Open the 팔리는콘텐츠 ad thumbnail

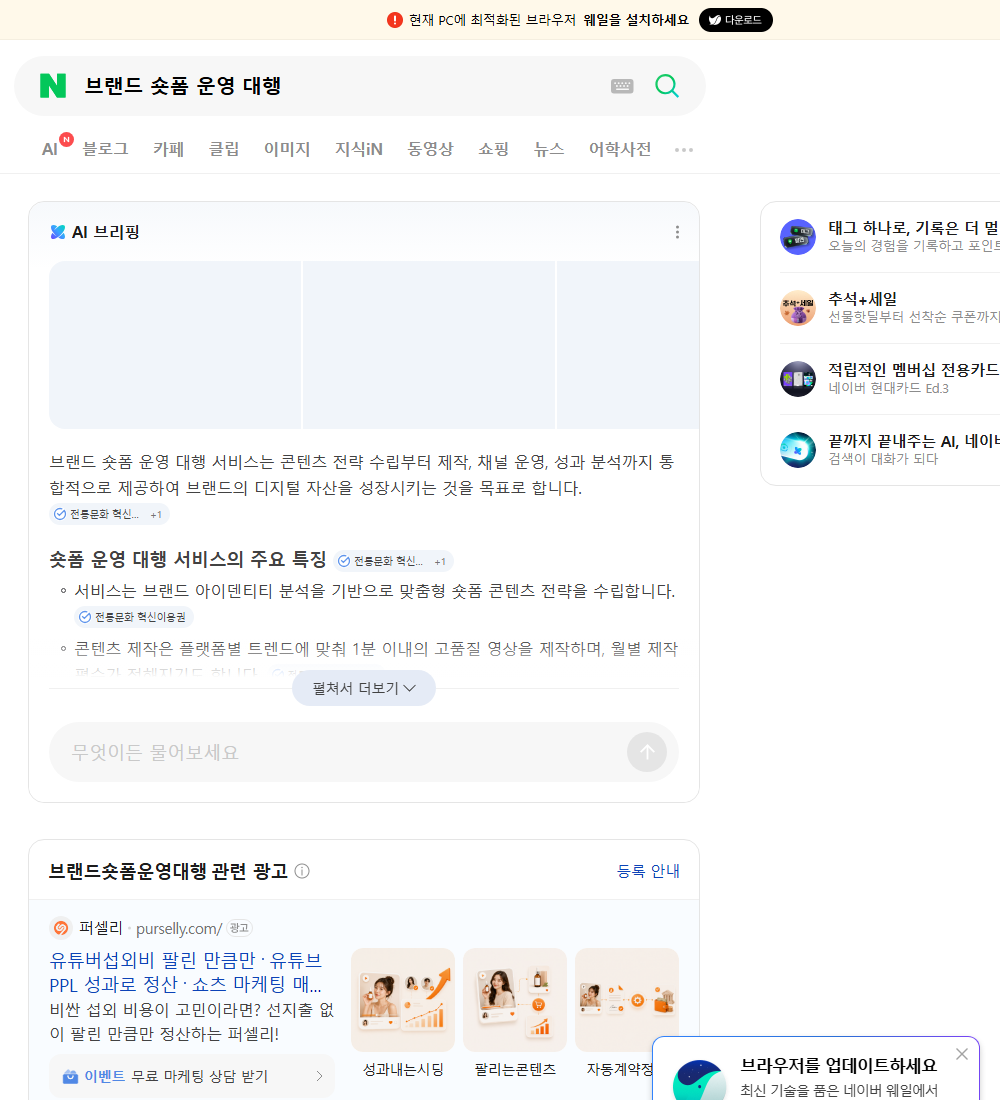pyautogui.click(x=514, y=1000)
